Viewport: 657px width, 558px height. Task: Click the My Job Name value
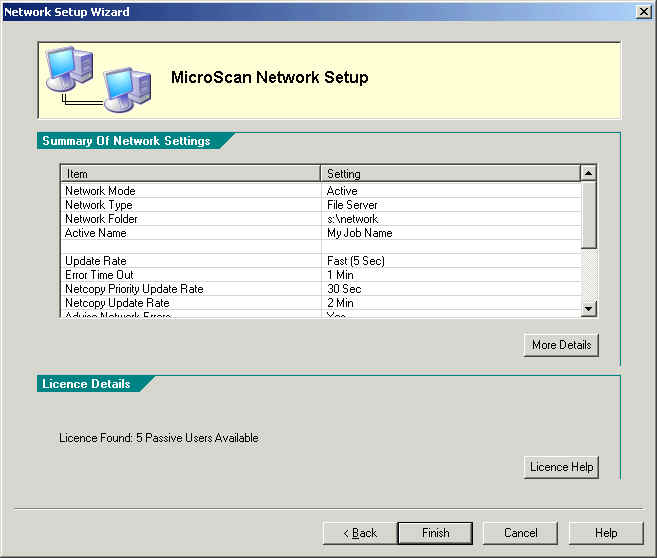click(x=360, y=233)
